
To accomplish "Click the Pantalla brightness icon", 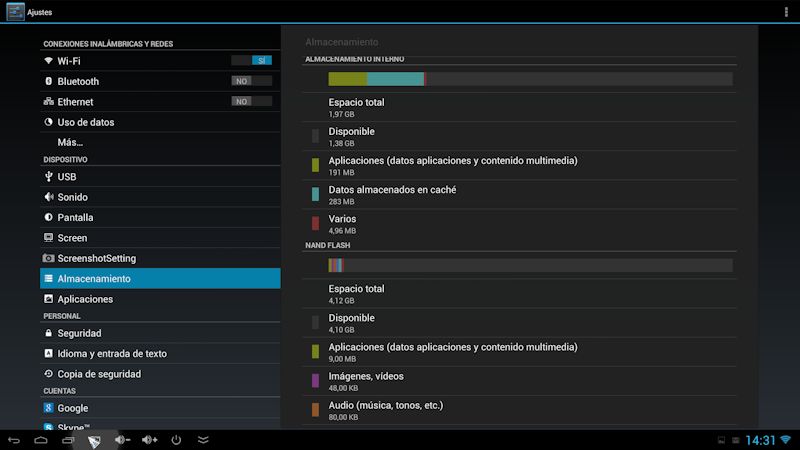I will click(48, 217).
